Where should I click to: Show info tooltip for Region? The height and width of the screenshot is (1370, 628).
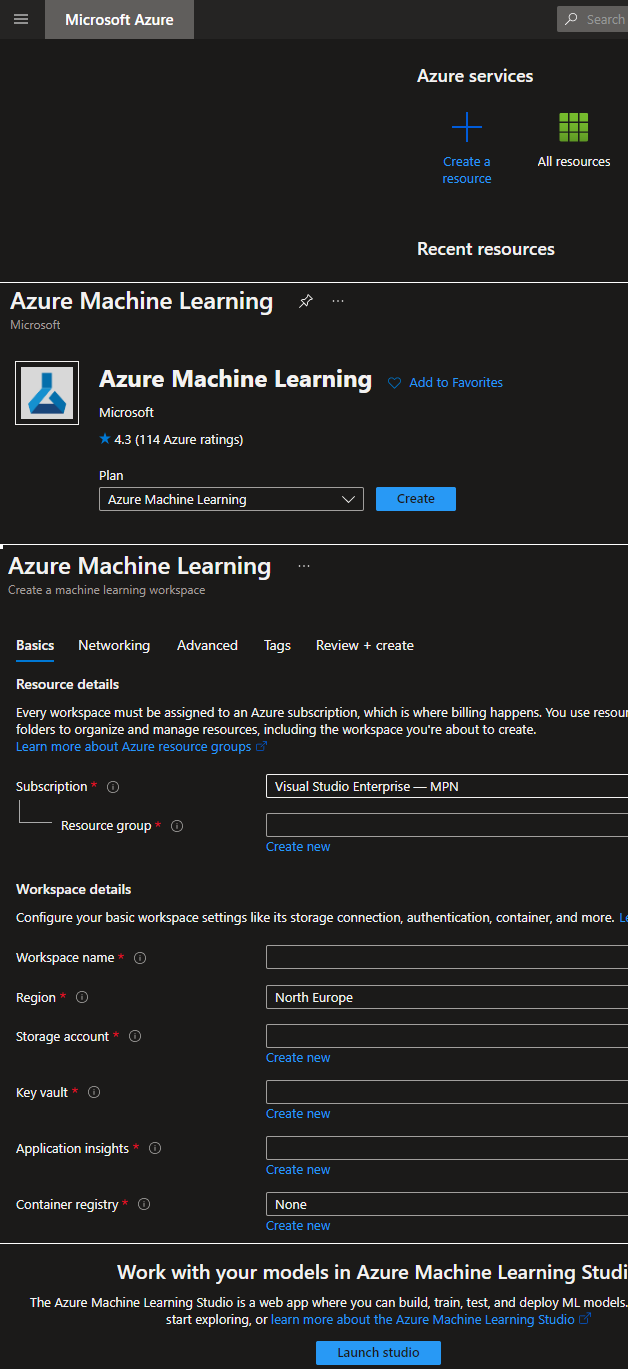pos(82,997)
